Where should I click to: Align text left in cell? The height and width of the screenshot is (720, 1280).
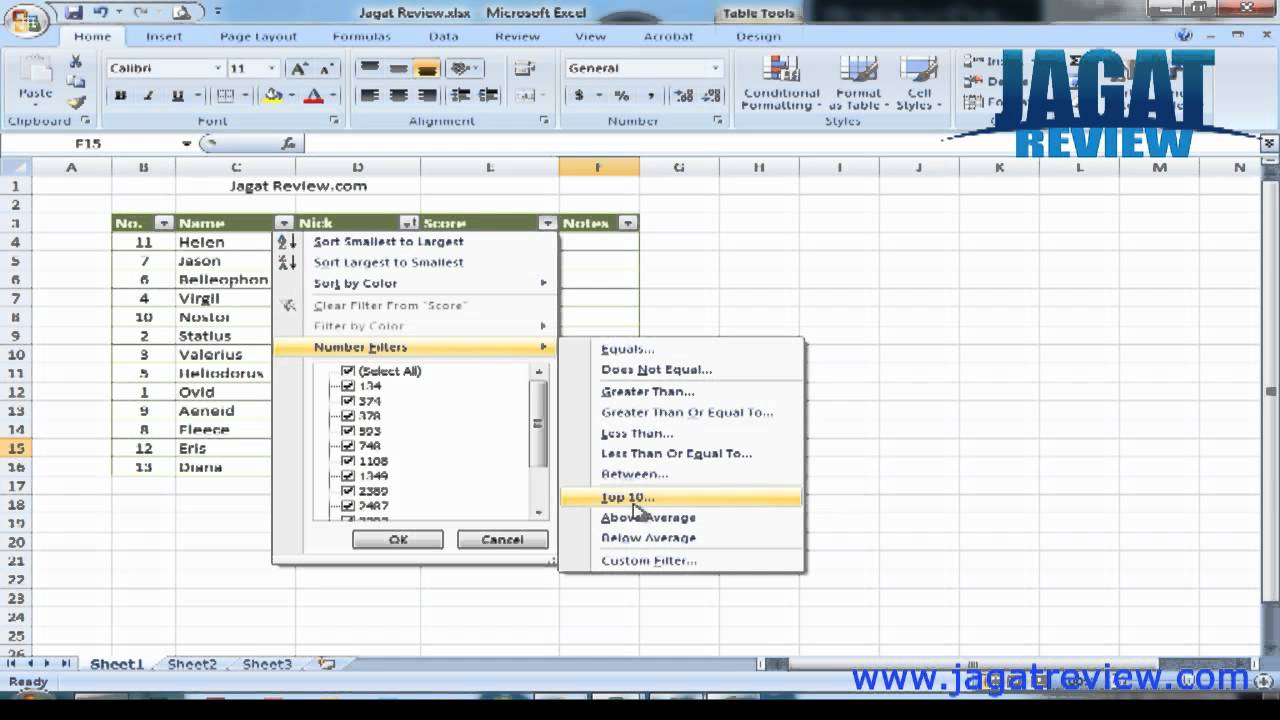click(x=369, y=96)
